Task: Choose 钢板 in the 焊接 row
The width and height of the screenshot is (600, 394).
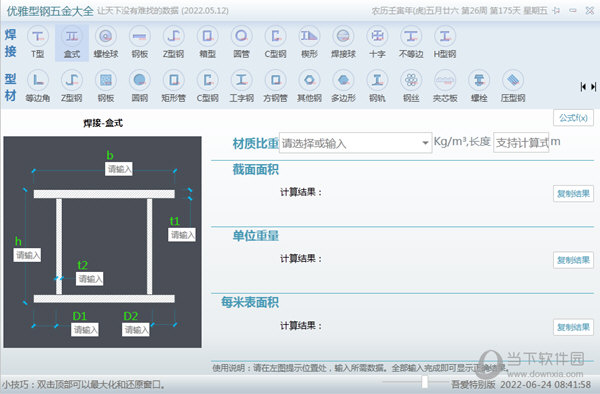Action: (140, 42)
